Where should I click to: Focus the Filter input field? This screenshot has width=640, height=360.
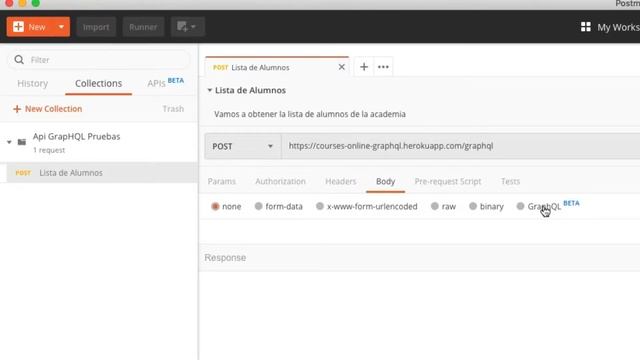[98, 60]
